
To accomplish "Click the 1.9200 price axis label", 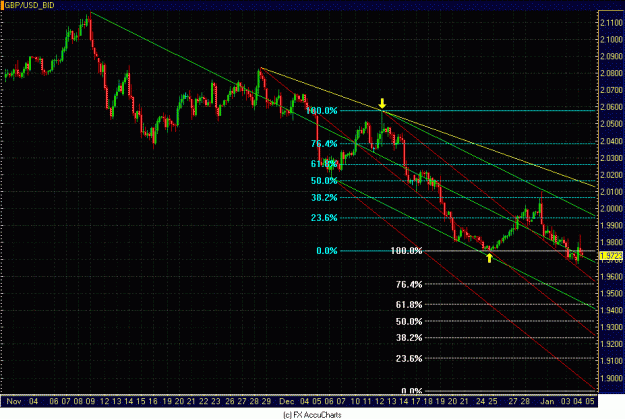I will 611,344.
